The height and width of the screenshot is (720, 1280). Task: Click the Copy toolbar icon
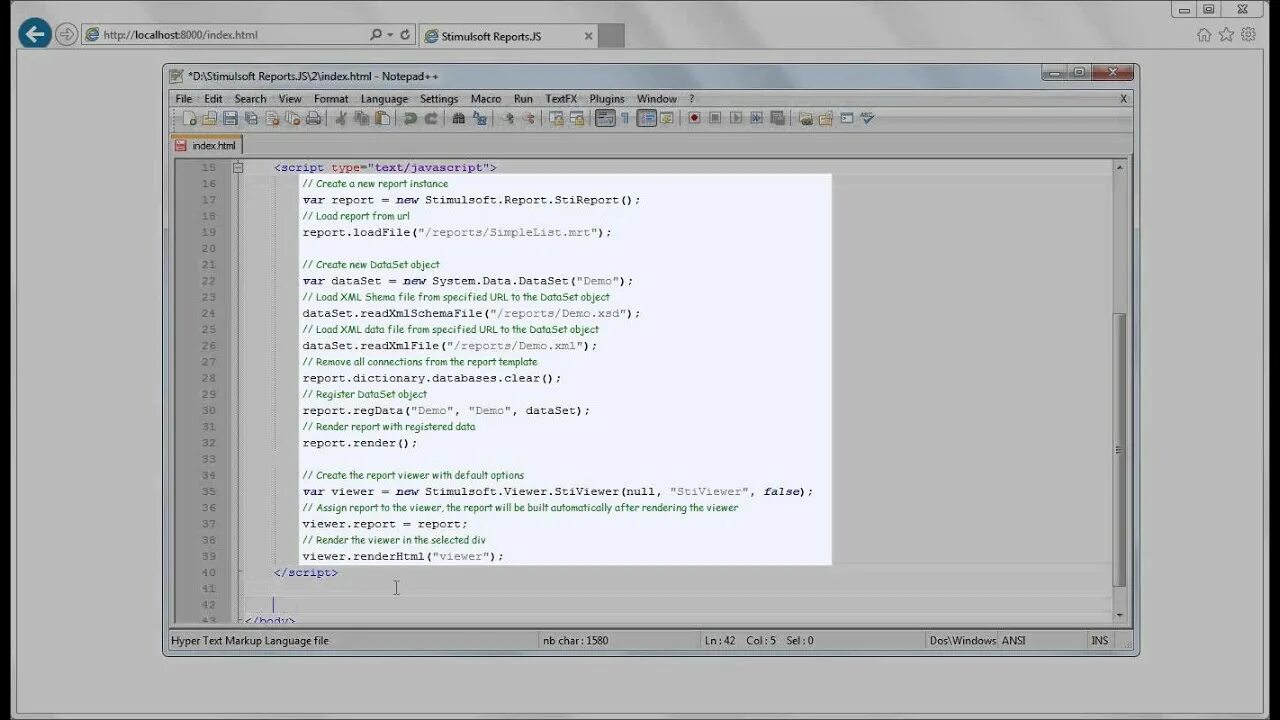point(361,118)
